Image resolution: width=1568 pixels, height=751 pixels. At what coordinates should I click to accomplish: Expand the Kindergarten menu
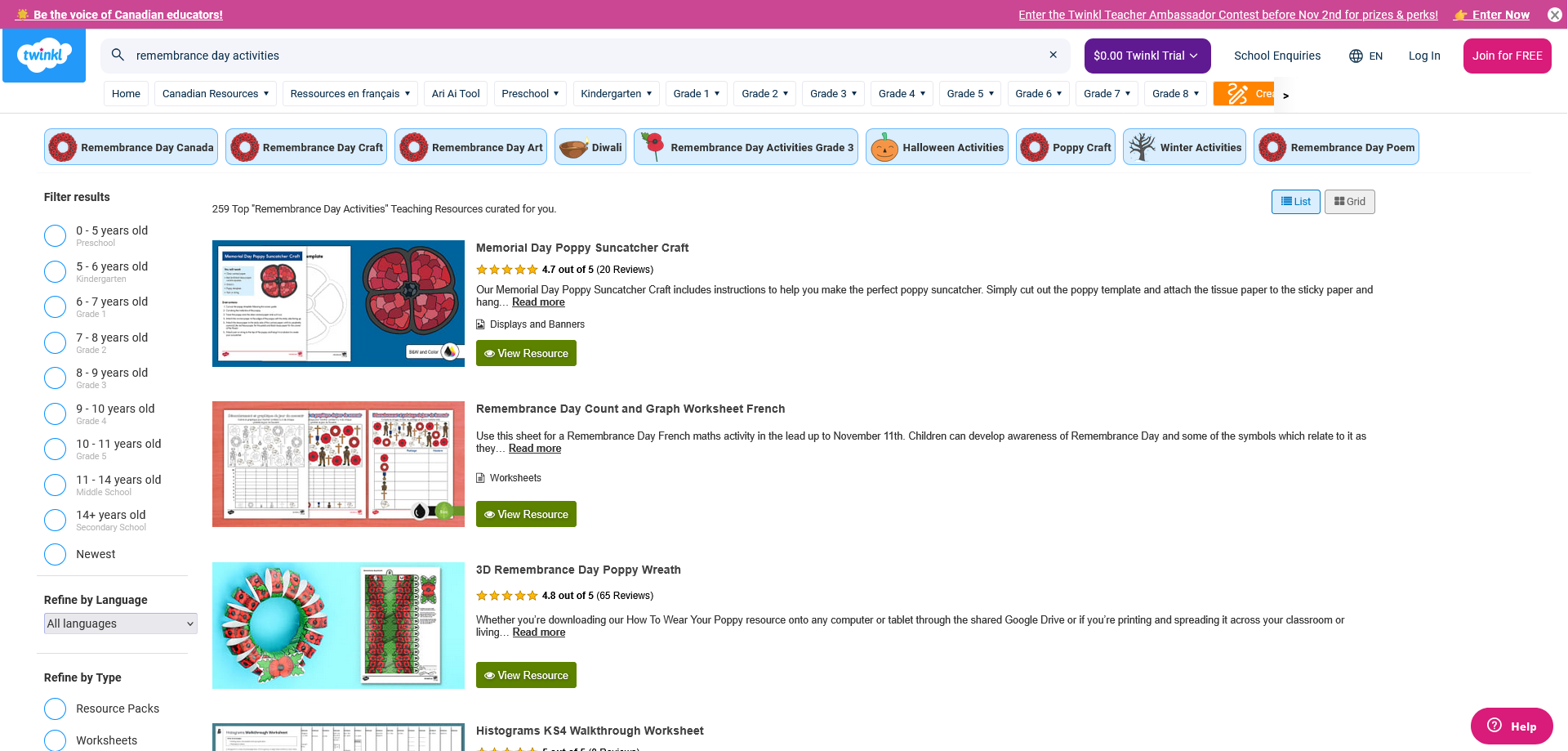pyautogui.click(x=617, y=94)
